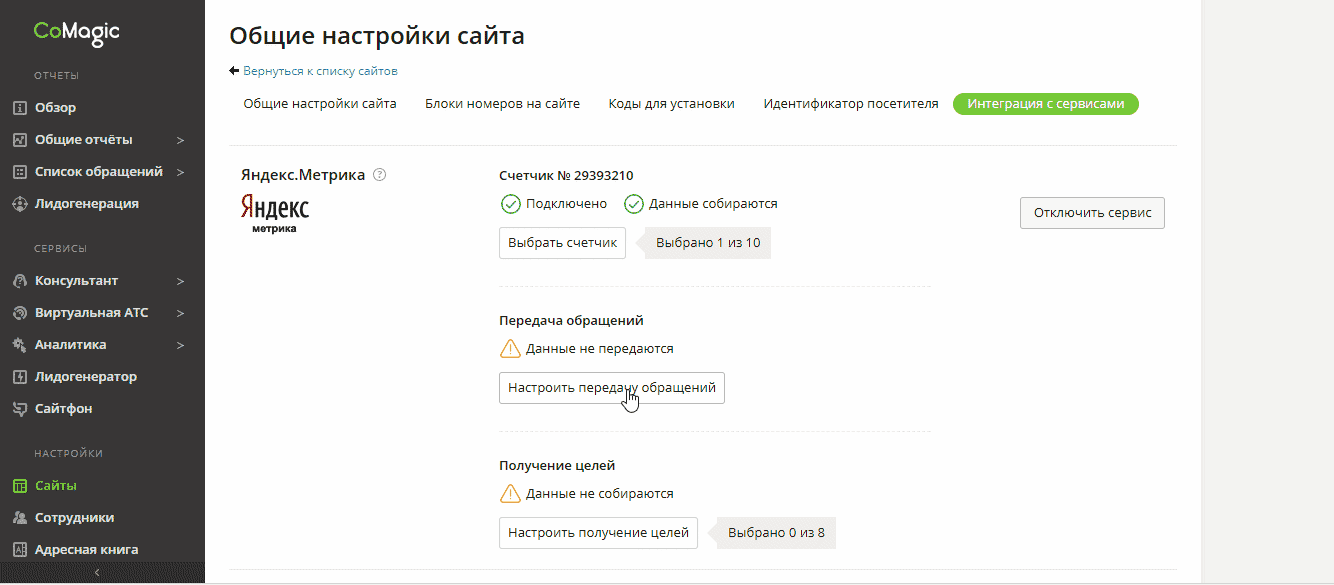This screenshot has height=585, width=1334.
Task: Click the Сайтфон chat icon
Action: click(x=18, y=409)
